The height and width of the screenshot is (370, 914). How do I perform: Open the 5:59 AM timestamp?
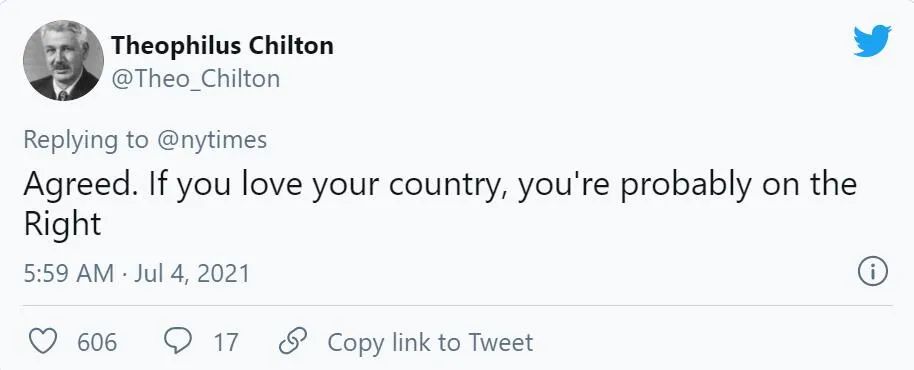[69, 273]
